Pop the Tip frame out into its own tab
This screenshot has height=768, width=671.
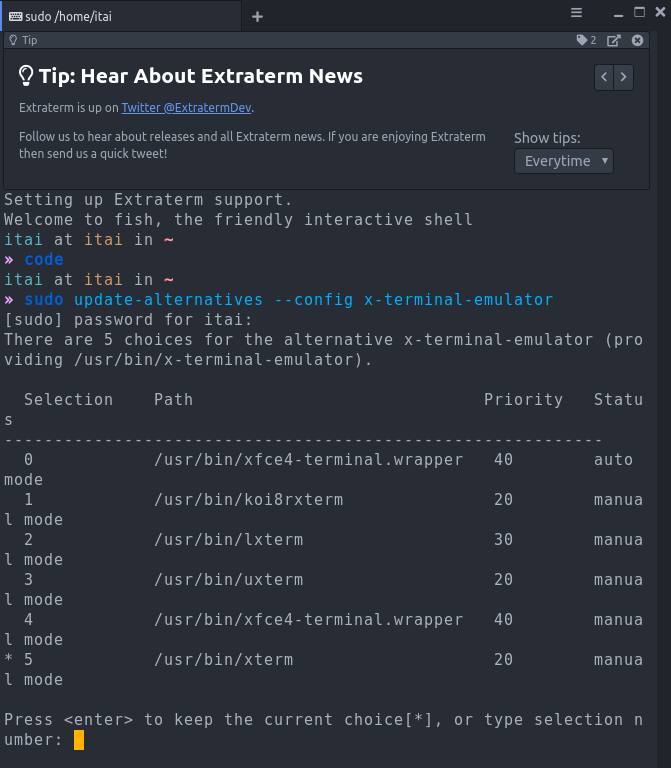614,41
